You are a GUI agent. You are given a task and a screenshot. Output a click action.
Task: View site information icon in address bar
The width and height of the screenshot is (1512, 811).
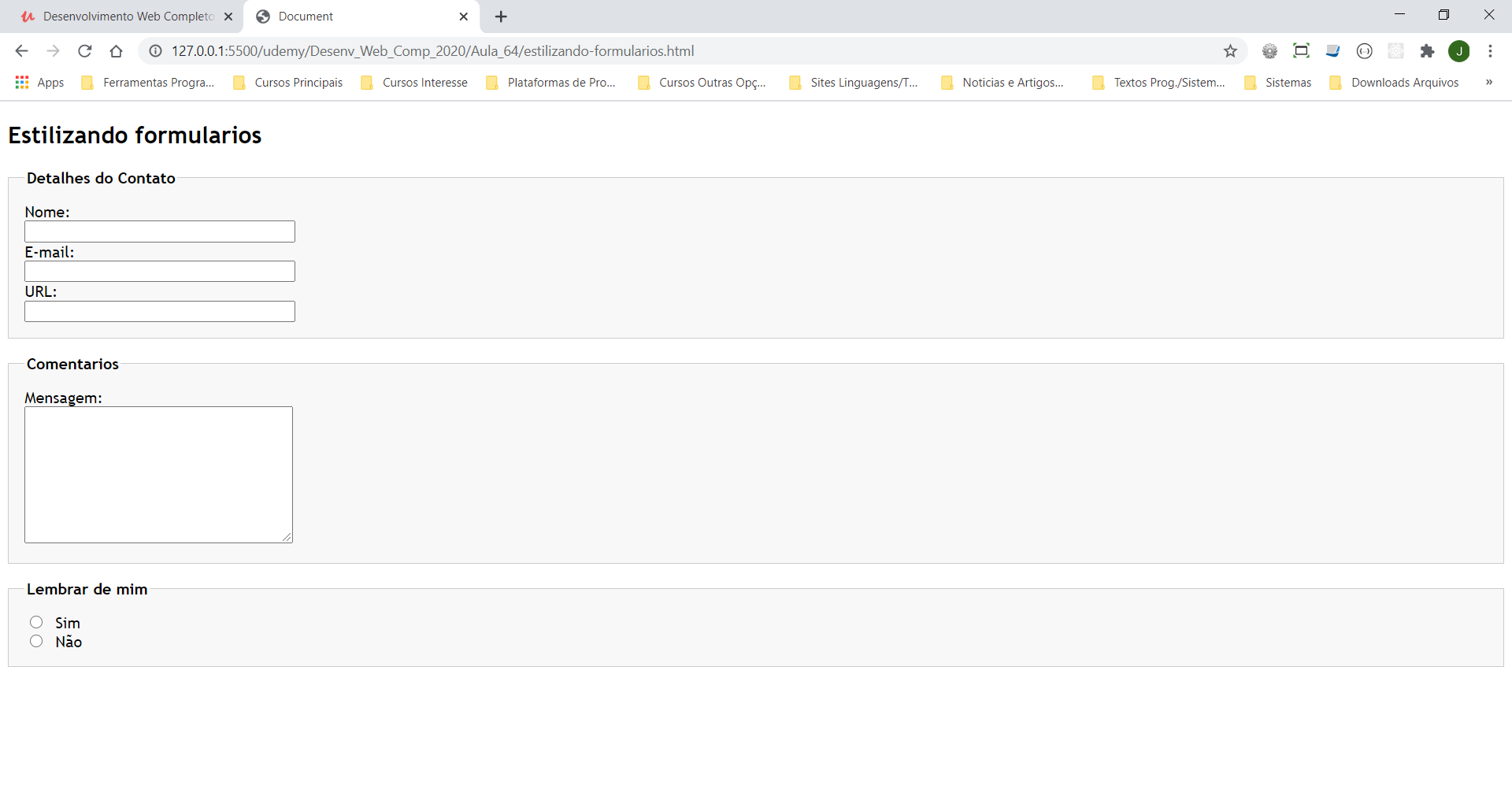156,51
